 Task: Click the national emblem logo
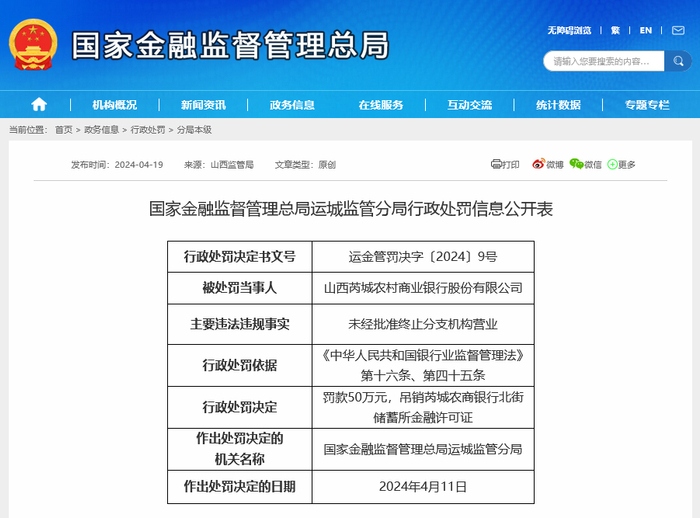point(33,44)
